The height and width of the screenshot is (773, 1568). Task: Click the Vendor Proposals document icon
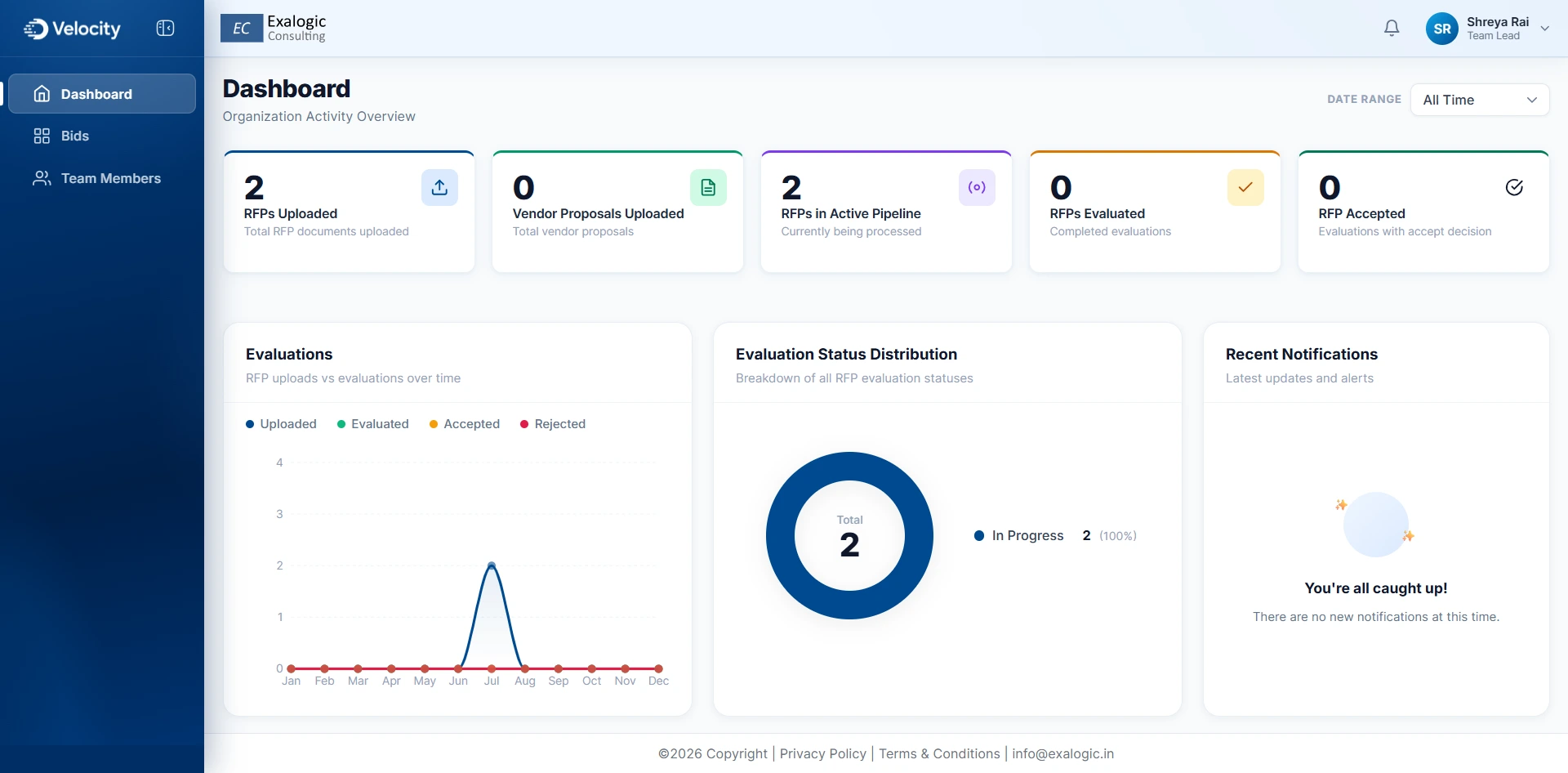708,187
